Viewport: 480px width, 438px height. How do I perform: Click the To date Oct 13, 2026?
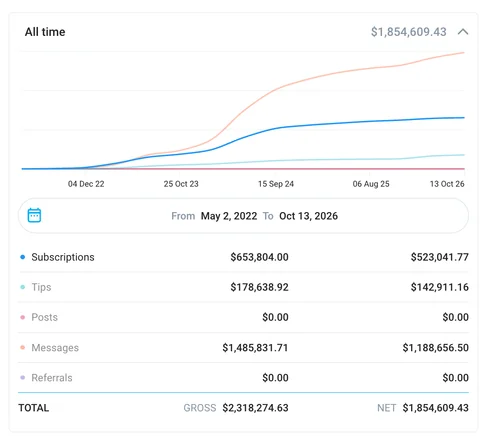point(308,216)
